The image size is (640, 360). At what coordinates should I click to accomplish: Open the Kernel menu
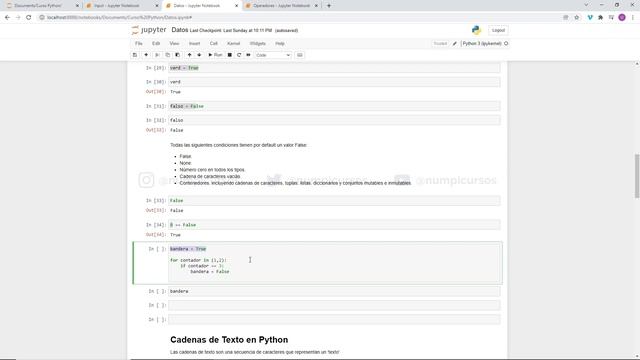(233, 43)
